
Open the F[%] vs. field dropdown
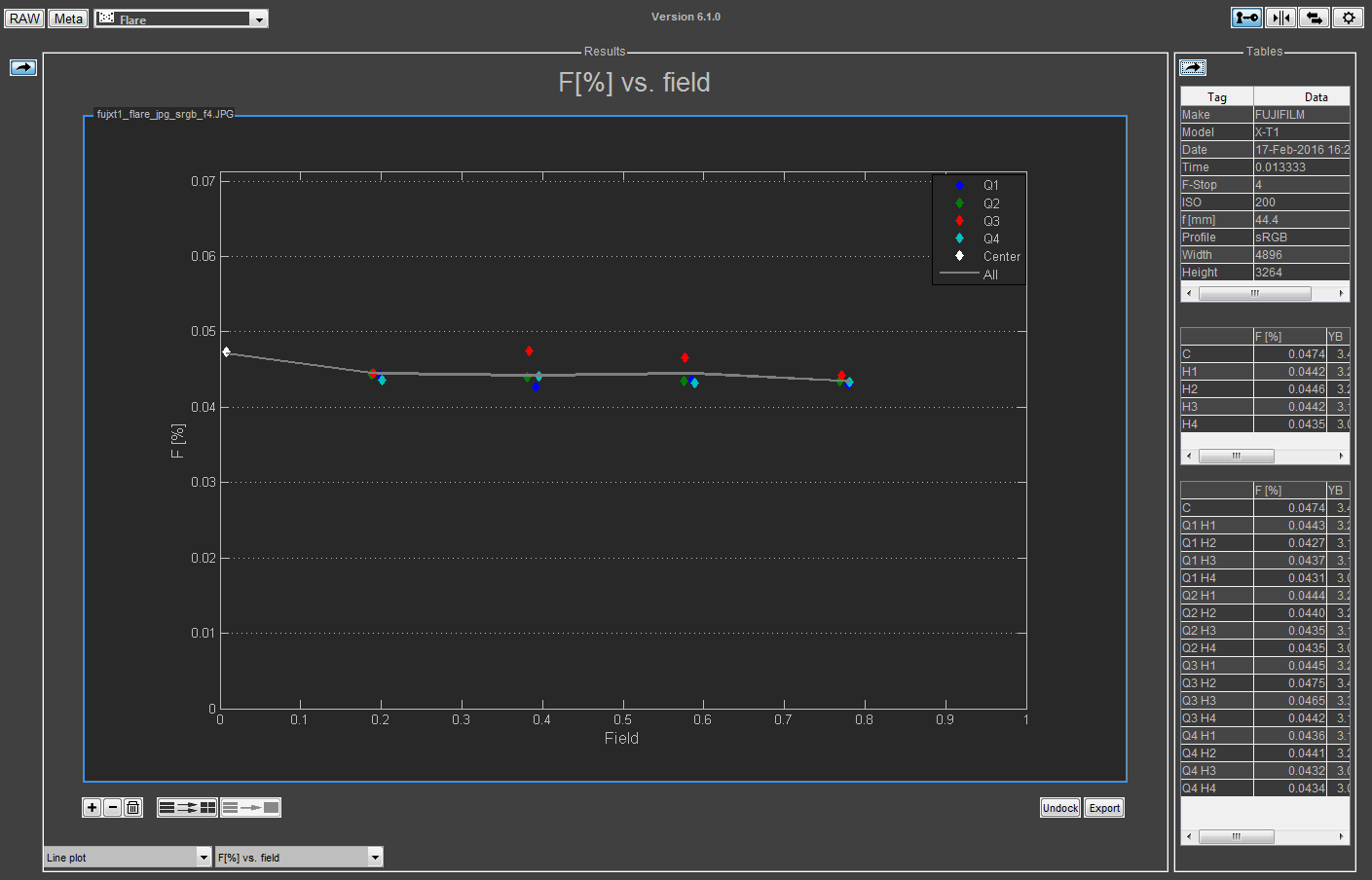(299, 857)
